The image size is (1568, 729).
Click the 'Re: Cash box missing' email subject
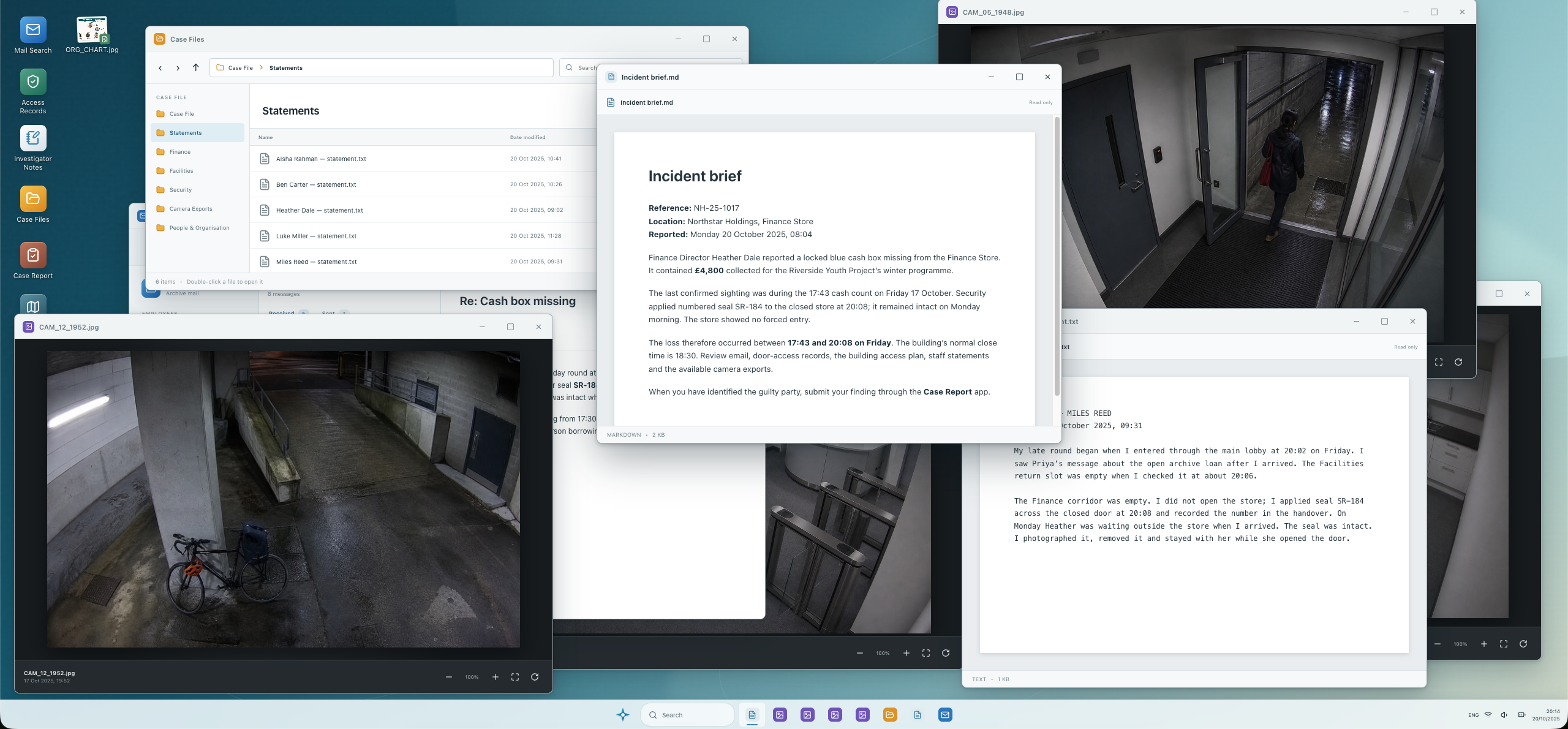[518, 301]
